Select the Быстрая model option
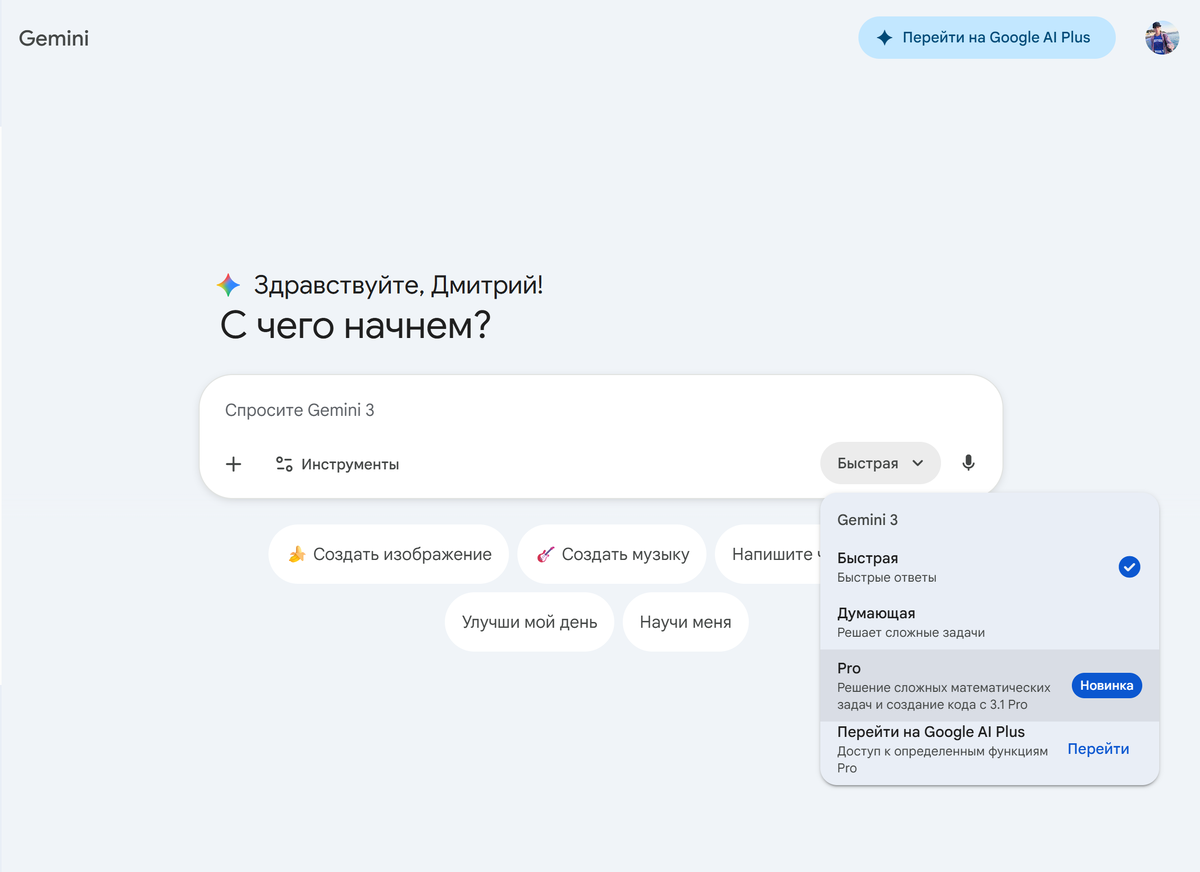The width and height of the screenshot is (1200, 872). point(990,567)
